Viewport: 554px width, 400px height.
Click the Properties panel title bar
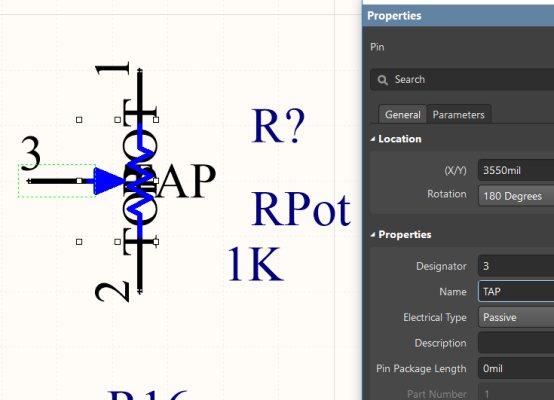[458, 16]
